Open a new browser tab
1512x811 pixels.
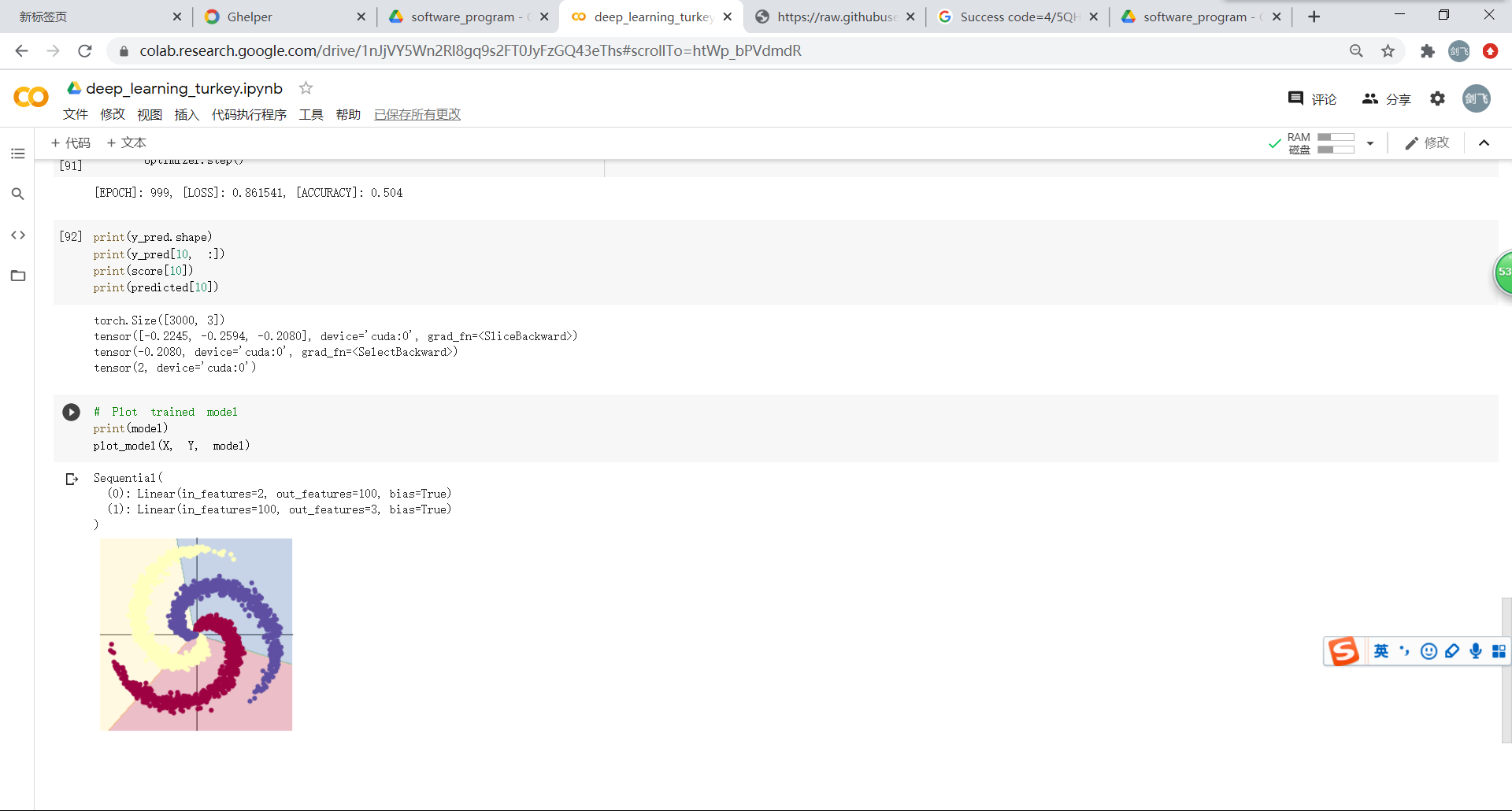click(x=1314, y=17)
